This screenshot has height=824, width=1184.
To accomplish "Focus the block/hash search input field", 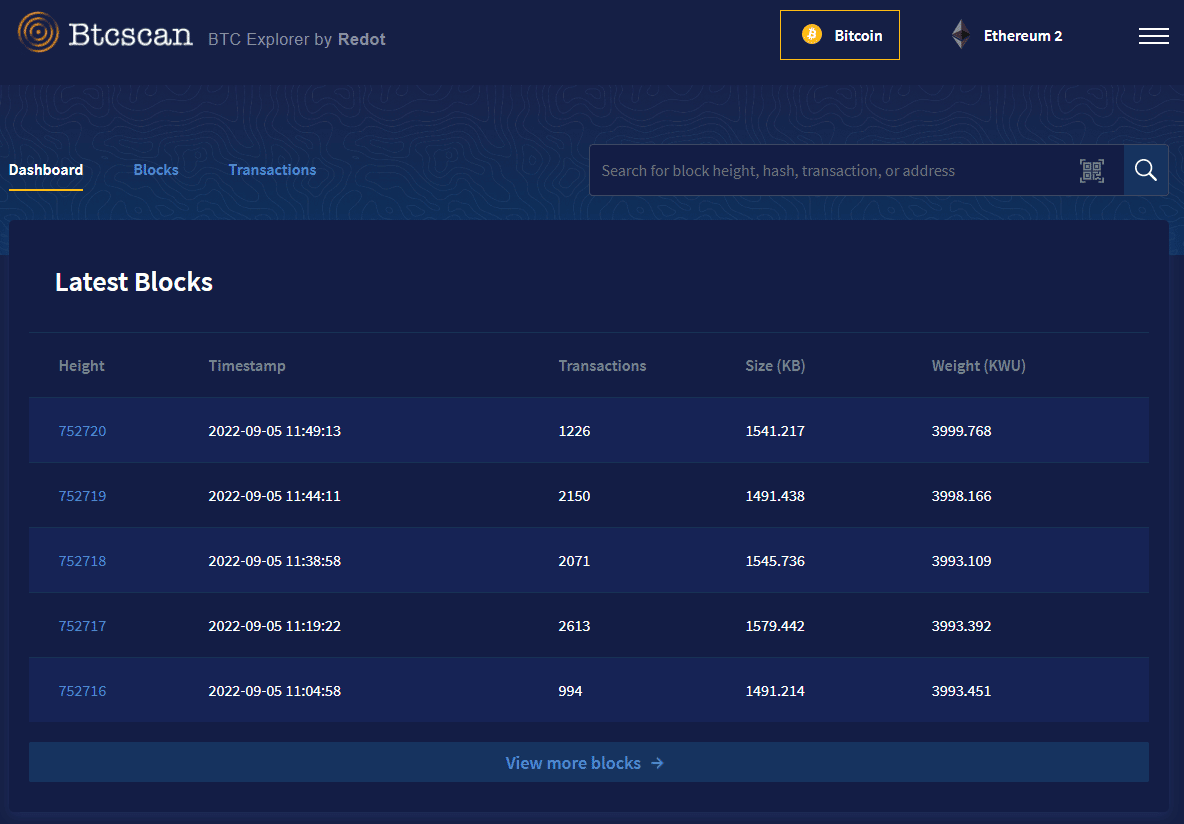I will [x=830, y=171].
